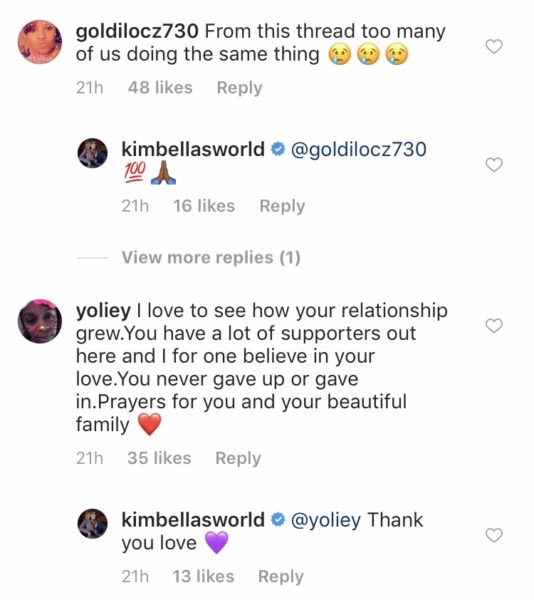View the 35 likes list
This screenshot has height=600, width=534.
(159, 458)
